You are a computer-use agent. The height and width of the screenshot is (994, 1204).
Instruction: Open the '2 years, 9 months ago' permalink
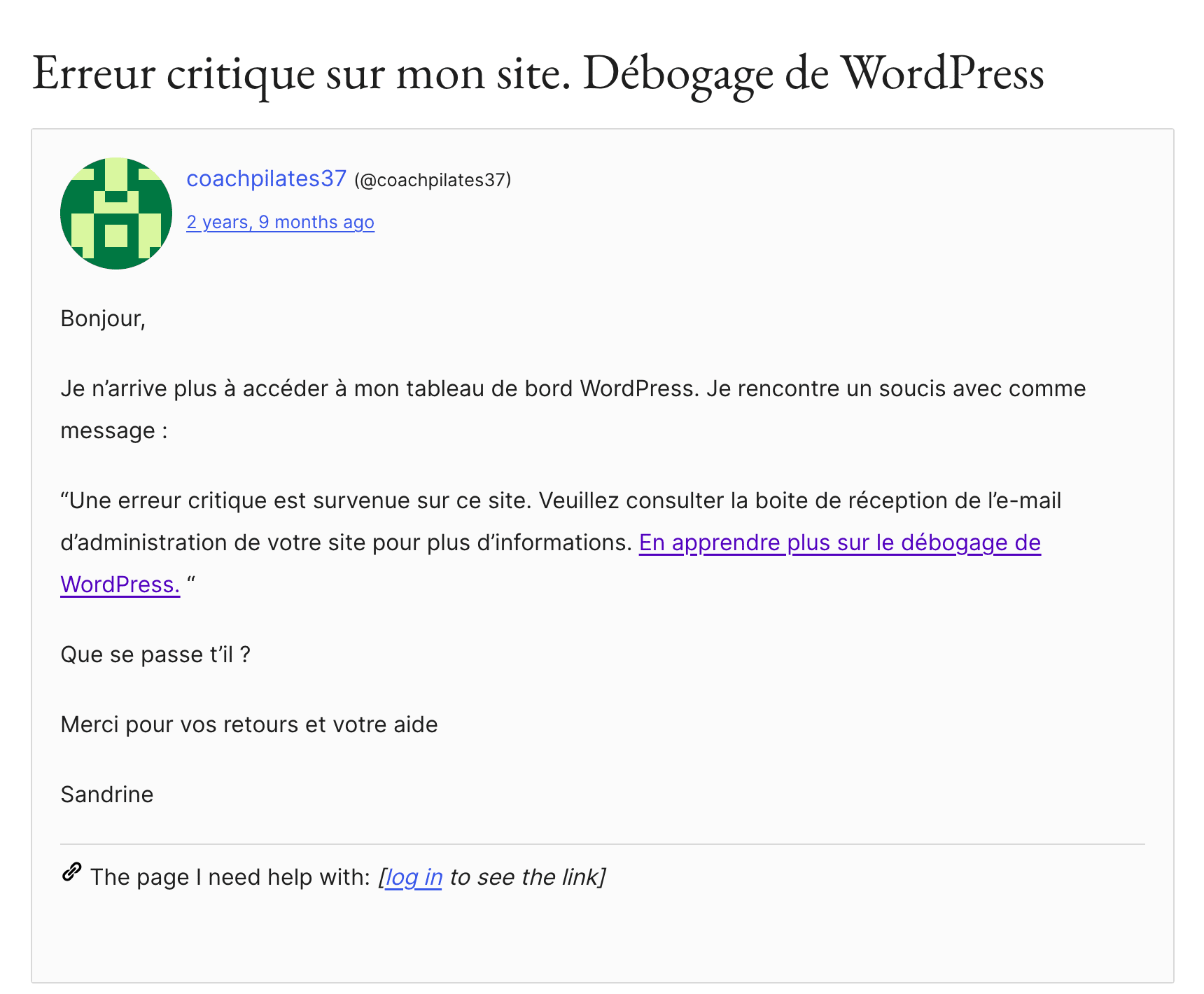coord(280,222)
